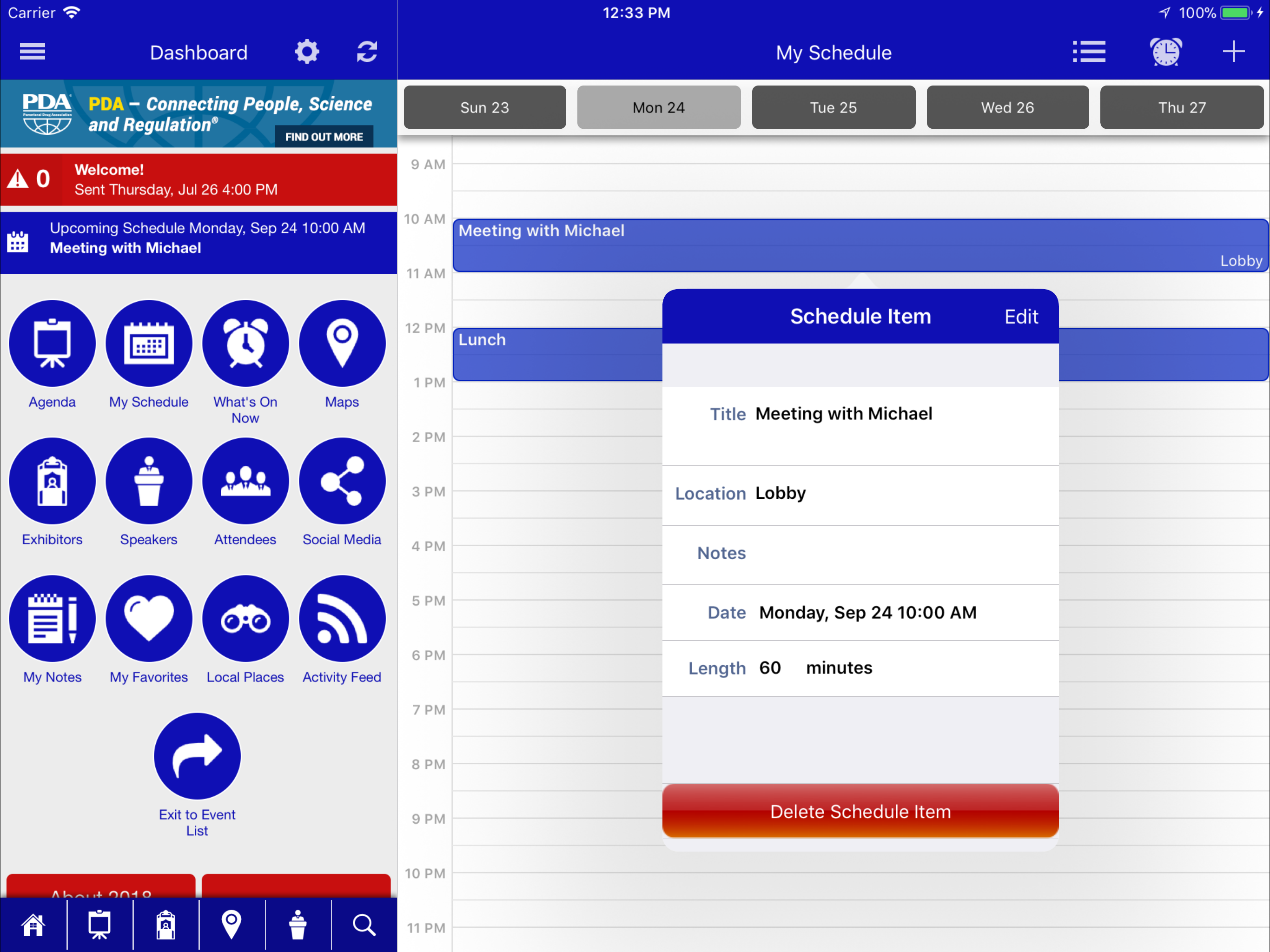Tap the refresh icon in Dashboard header
This screenshot has width=1270, height=952.
[367, 52]
